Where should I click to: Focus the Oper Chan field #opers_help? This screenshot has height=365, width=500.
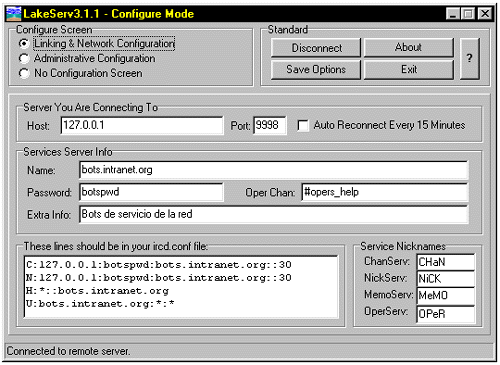(385, 192)
